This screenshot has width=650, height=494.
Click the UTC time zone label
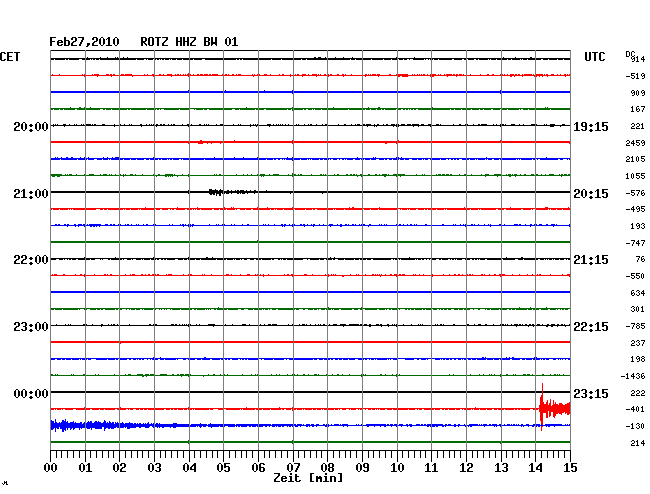pos(594,57)
